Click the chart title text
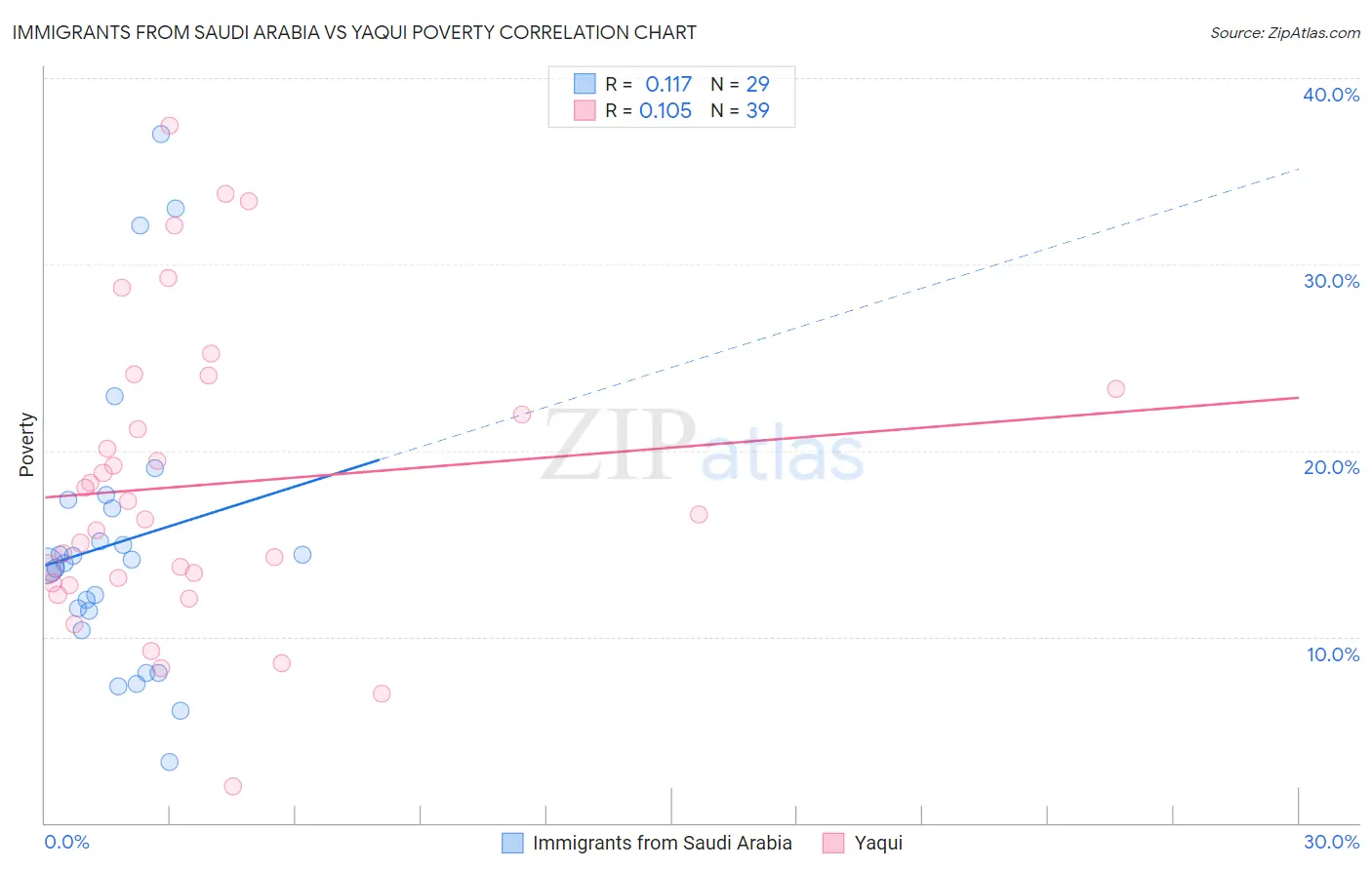 point(354,32)
